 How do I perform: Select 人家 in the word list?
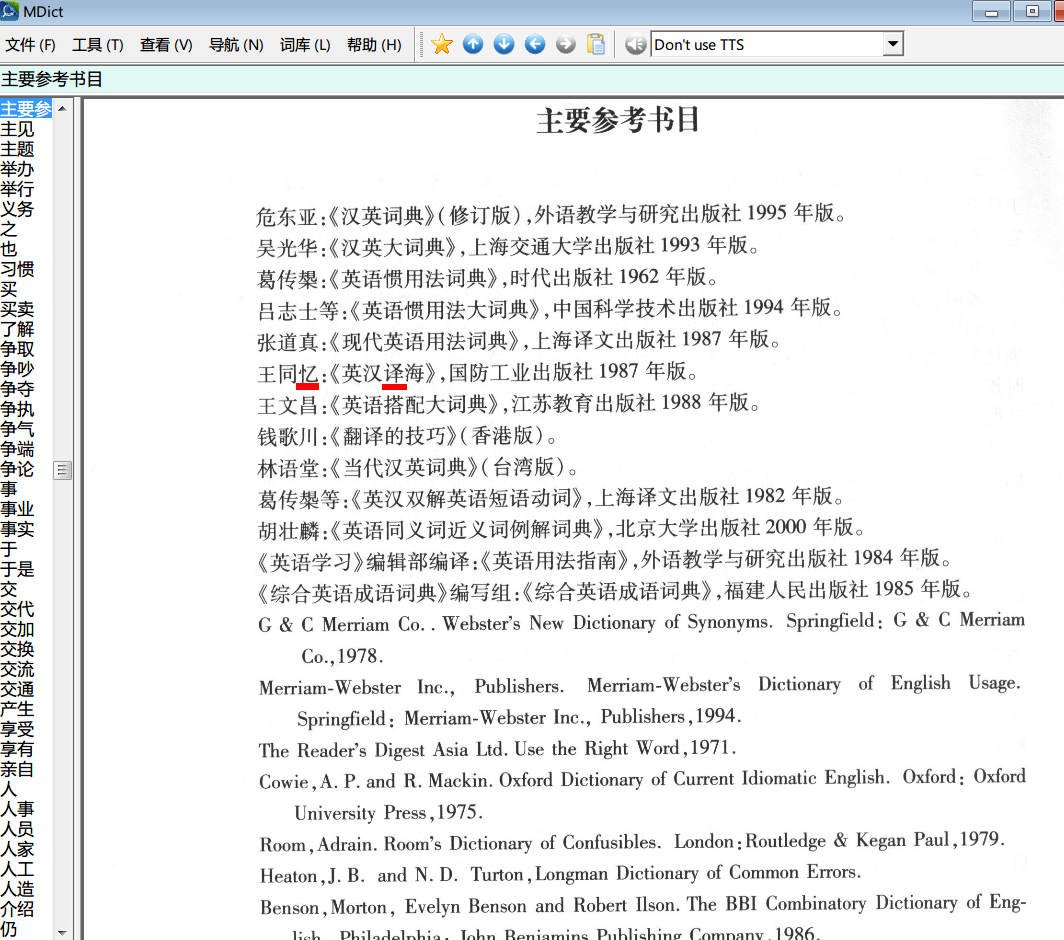[17, 850]
